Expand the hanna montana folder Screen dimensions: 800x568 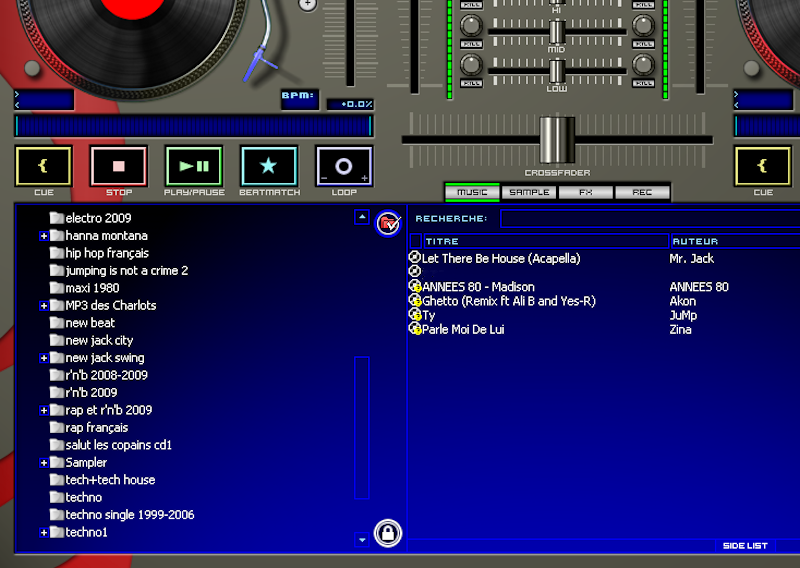tap(44, 236)
